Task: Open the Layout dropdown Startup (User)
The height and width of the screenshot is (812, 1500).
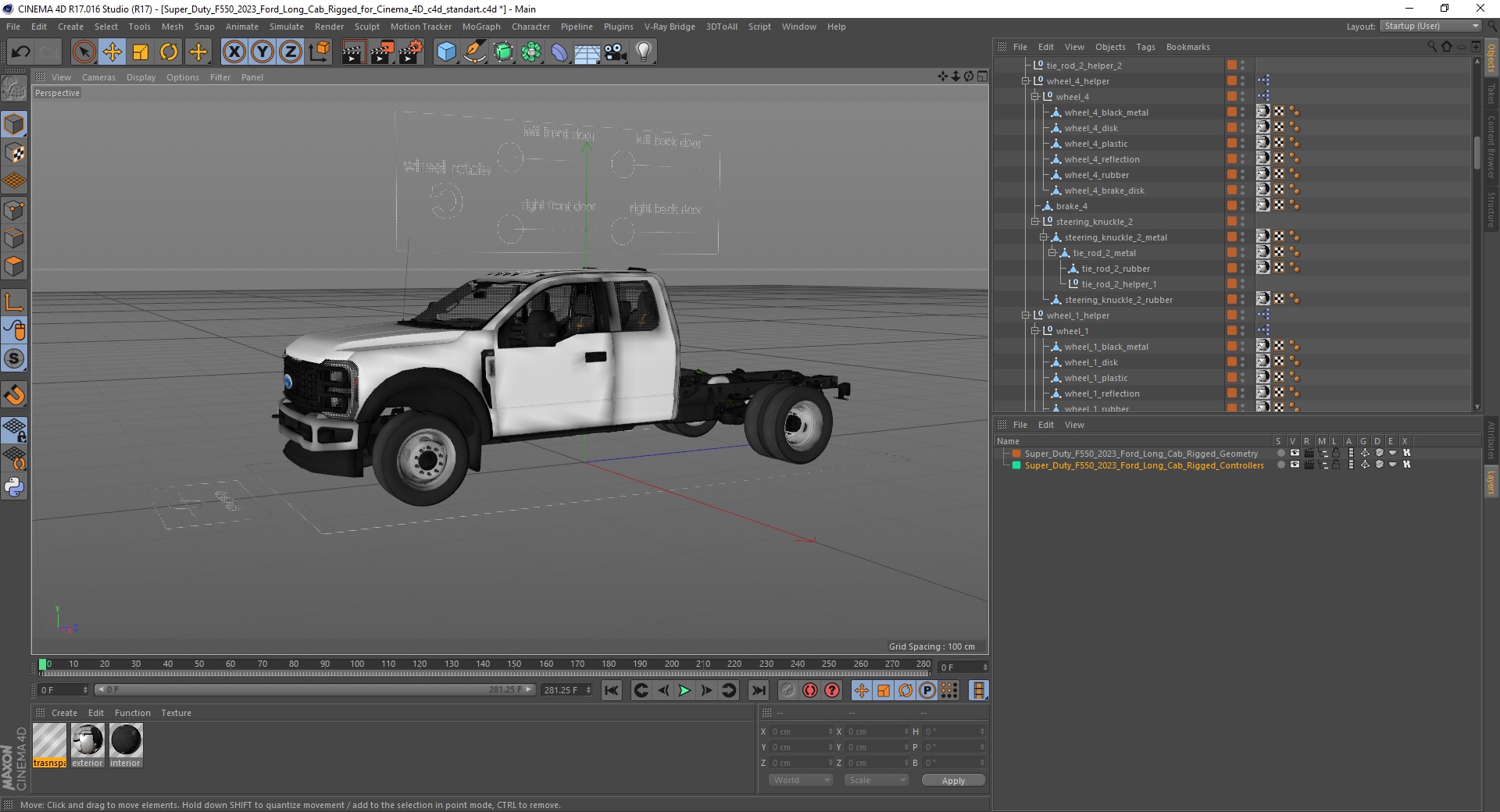Action: (1430, 26)
